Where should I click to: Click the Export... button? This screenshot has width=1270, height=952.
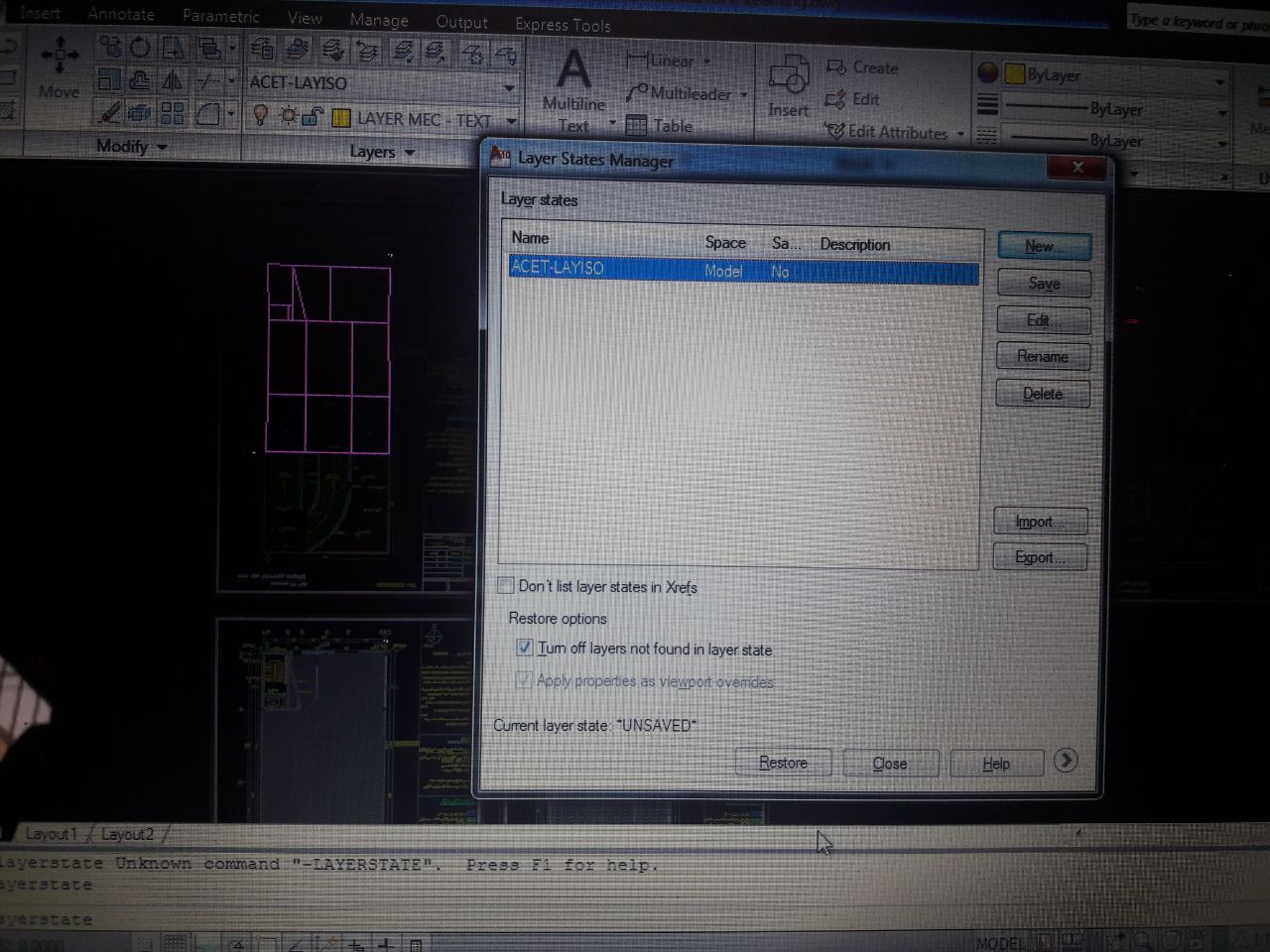[1039, 557]
